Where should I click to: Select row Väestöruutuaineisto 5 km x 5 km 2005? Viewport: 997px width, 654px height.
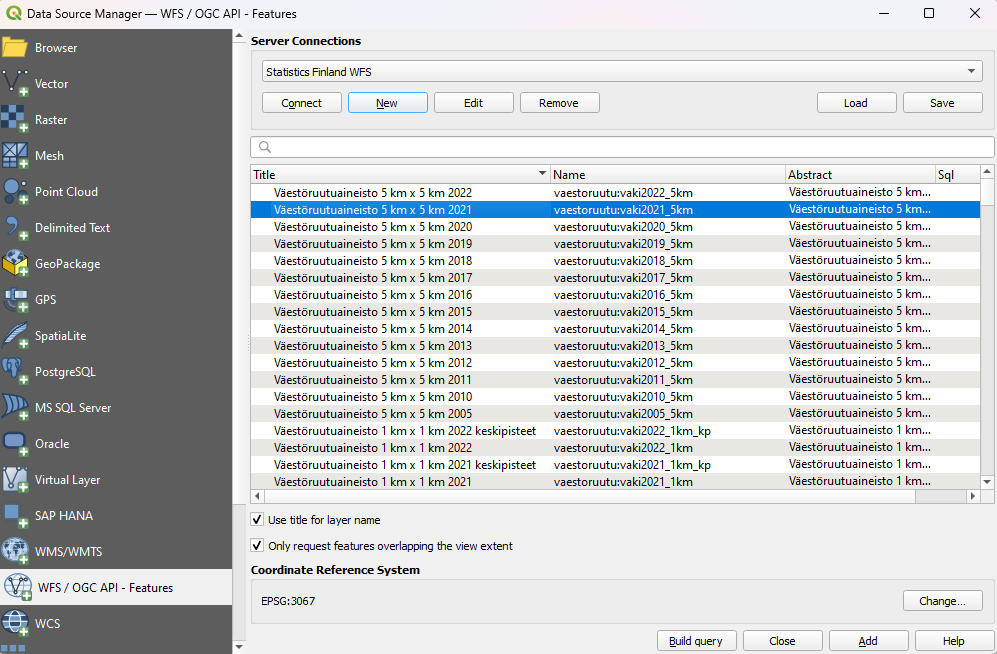(615, 414)
